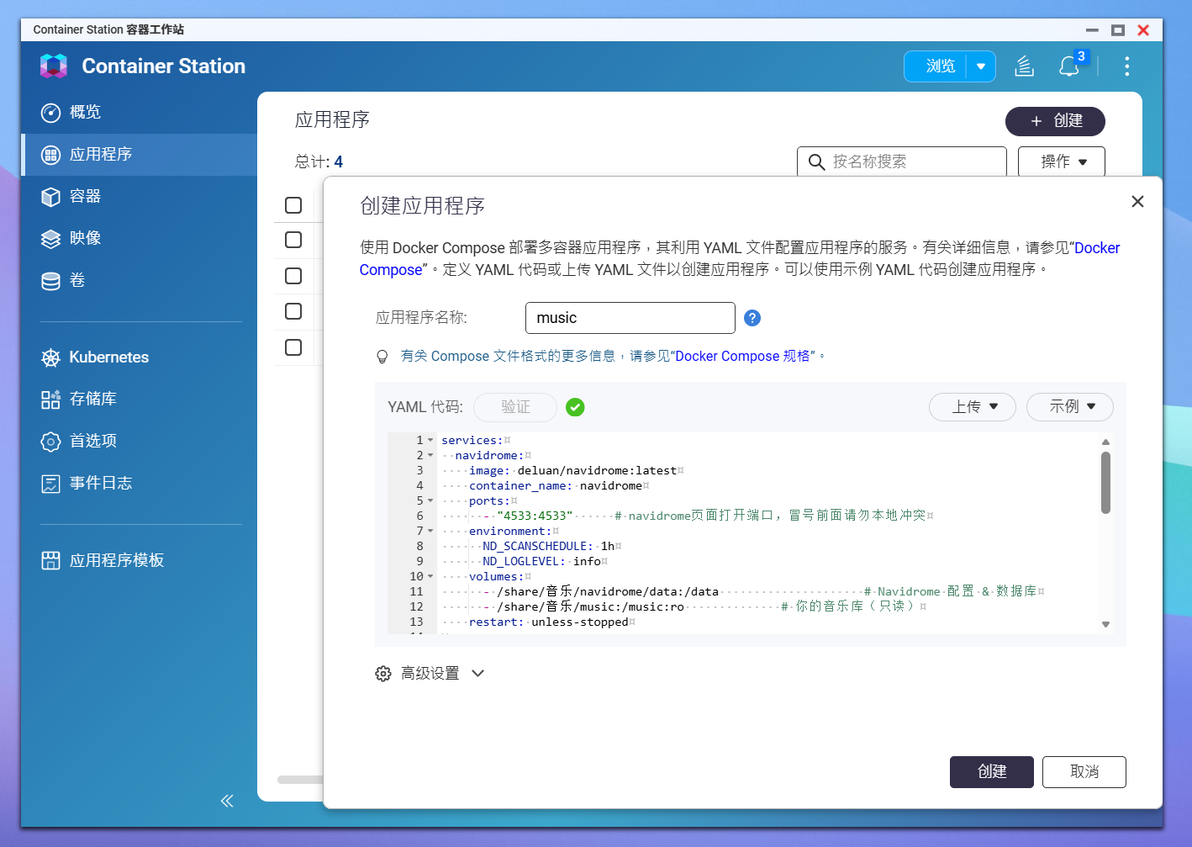Open the three-dot more options menu
The image size is (1192, 847).
pyautogui.click(x=1127, y=66)
